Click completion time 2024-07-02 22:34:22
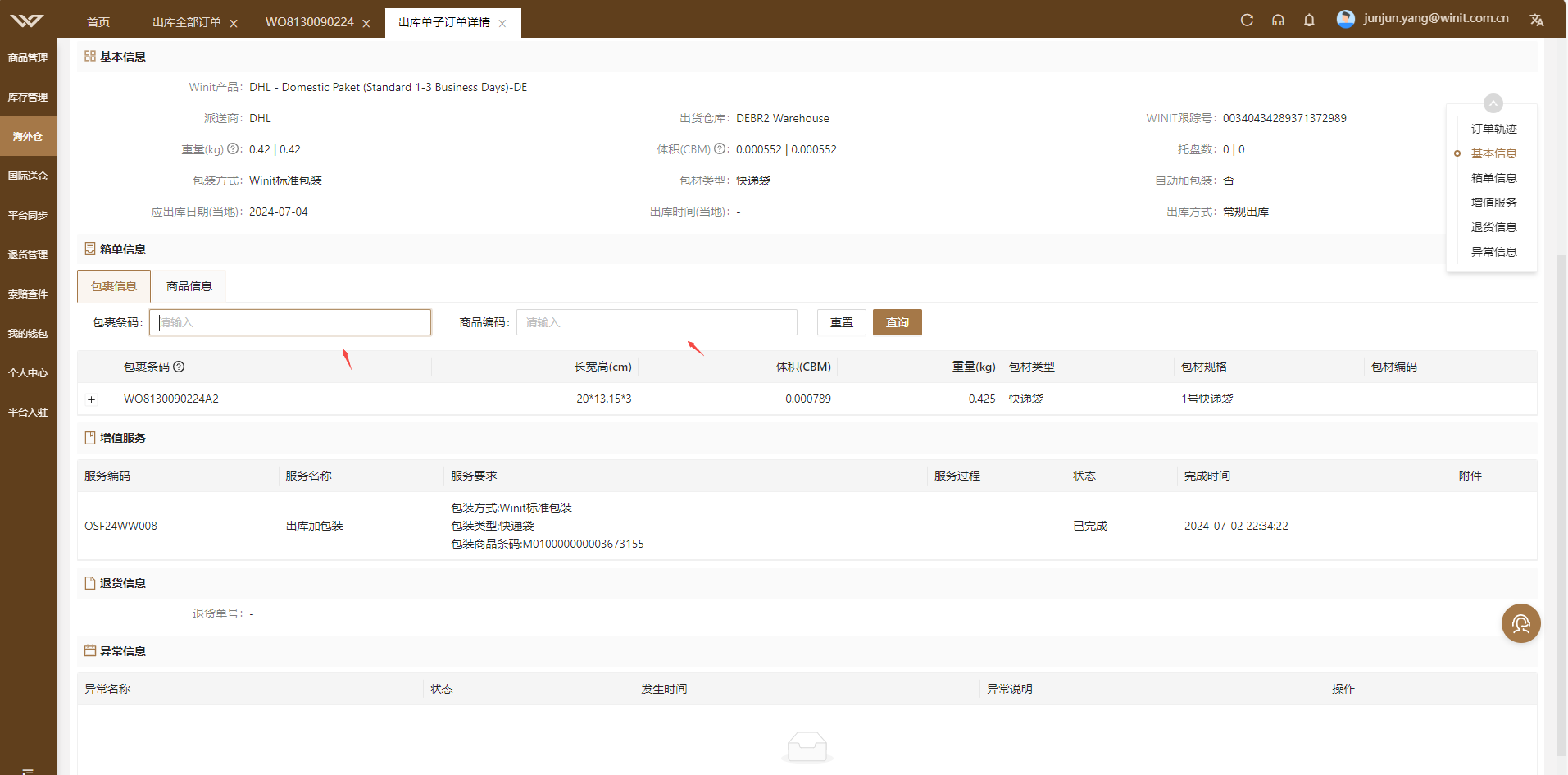The height and width of the screenshot is (775, 1568). 1236,526
